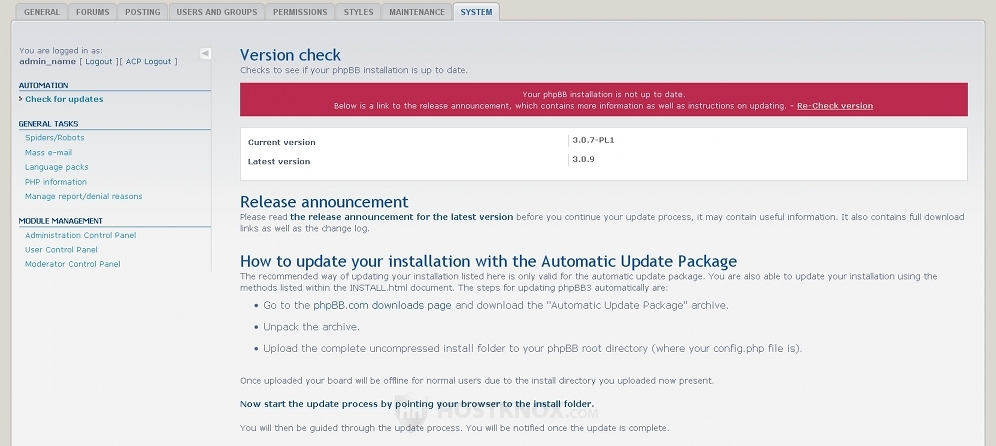The width and height of the screenshot is (996, 446).
Task: Open Manage report/denial reasons
Action: pyautogui.click(x=84, y=196)
